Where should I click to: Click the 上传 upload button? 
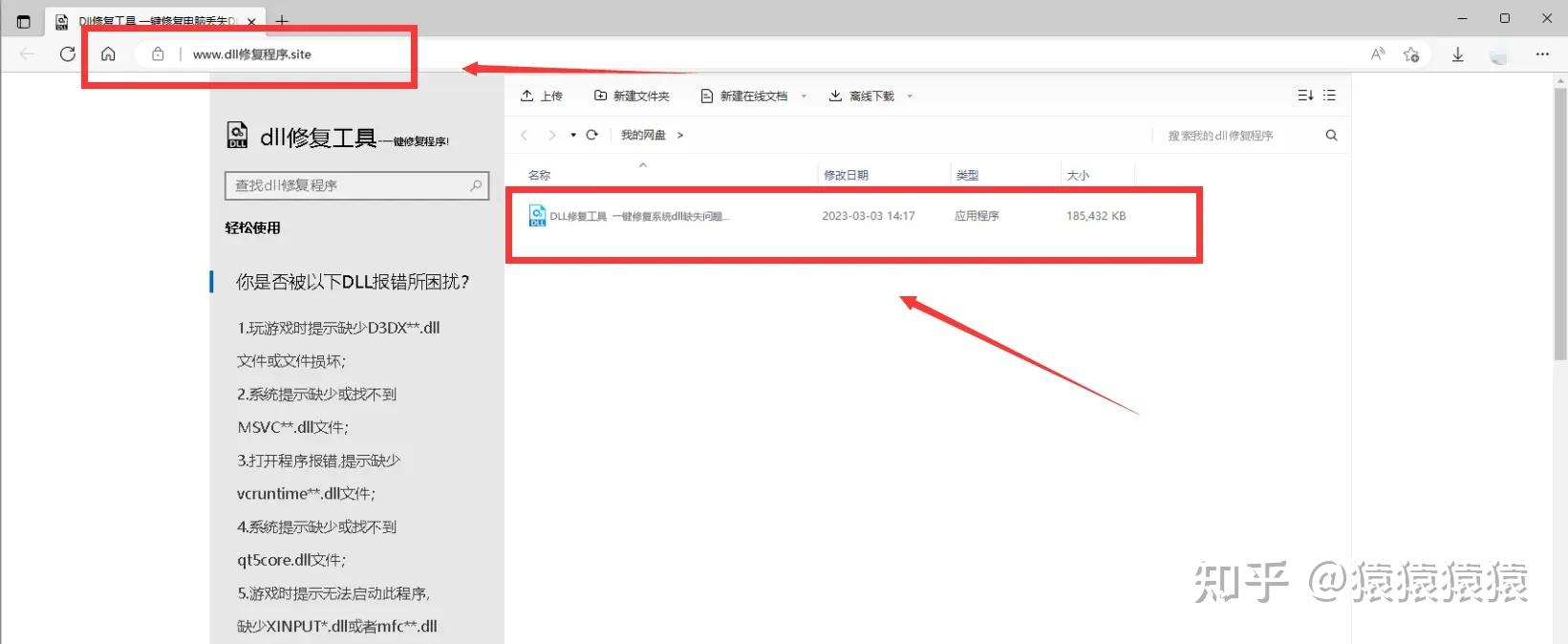pos(542,96)
